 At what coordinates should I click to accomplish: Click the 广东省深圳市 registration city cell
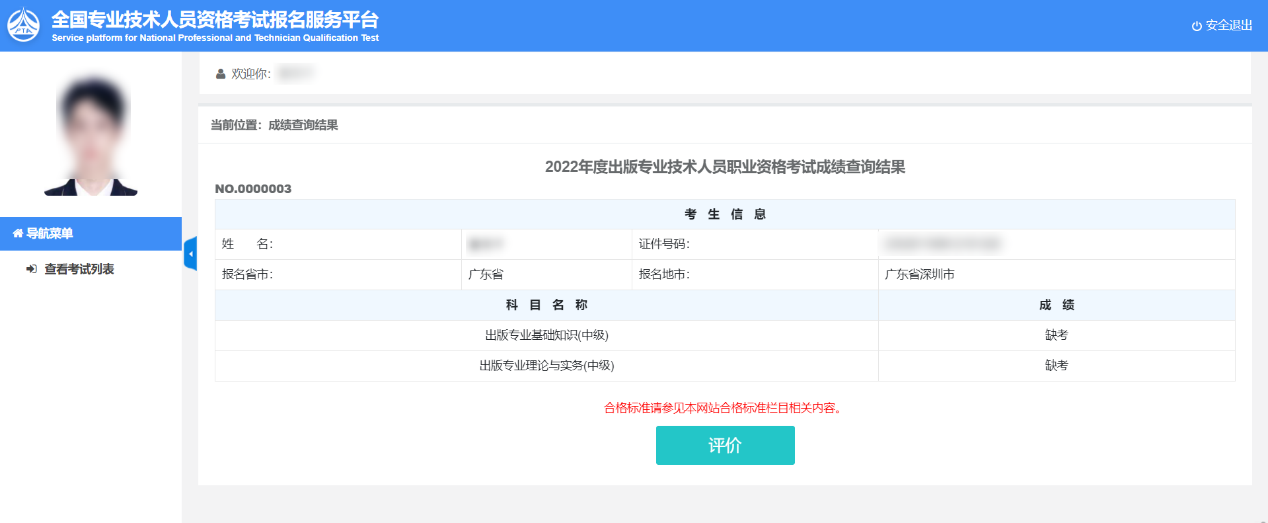click(919, 274)
